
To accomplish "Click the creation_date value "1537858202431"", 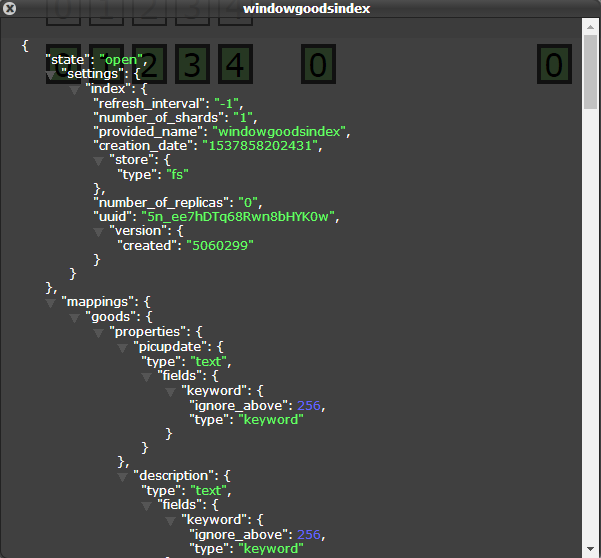I will point(260,146).
